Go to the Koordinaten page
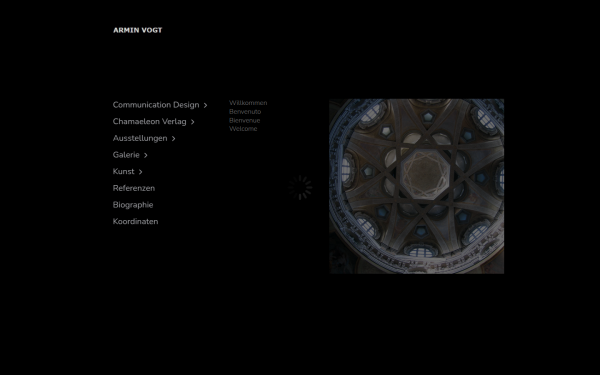This screenshot has height=375, width=600. coord(135,222)
